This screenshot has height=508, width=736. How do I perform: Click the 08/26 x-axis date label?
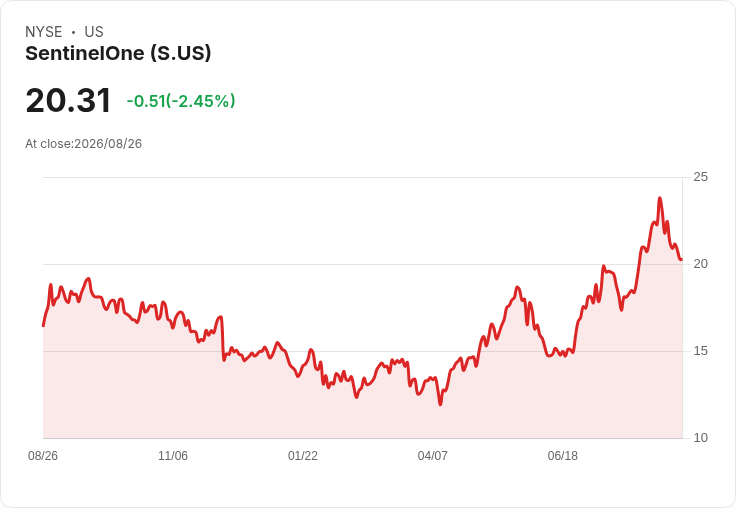tap(43, 455)
